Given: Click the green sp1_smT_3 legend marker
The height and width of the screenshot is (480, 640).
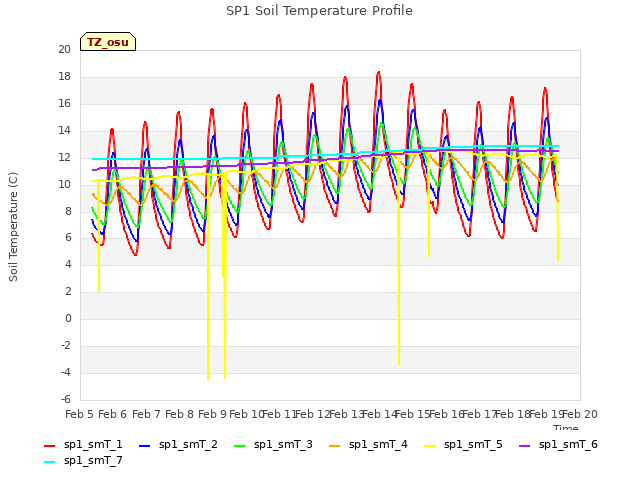Looking at the screenshot, I should tap(240, 446).
